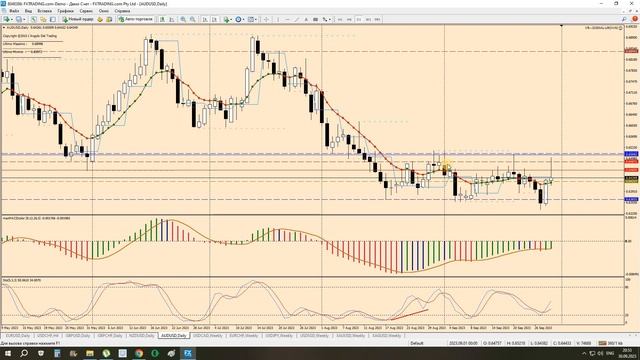Click the Indicators list icon

pos(227,19)
